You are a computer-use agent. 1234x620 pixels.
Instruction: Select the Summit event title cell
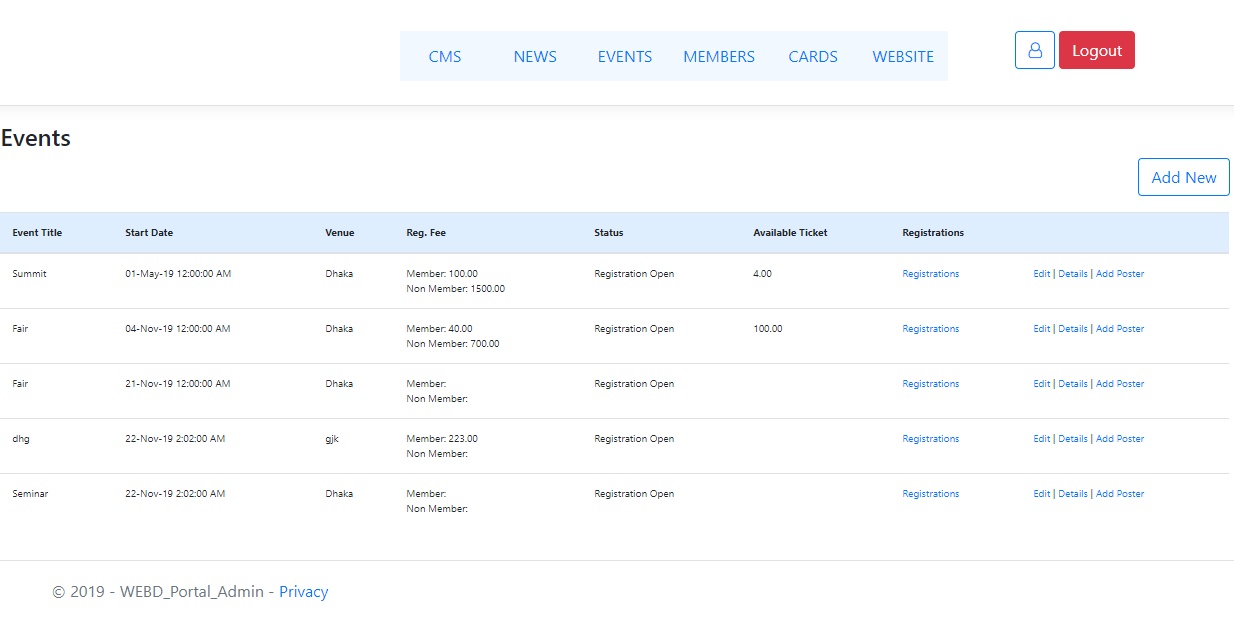tap(29, 274)
